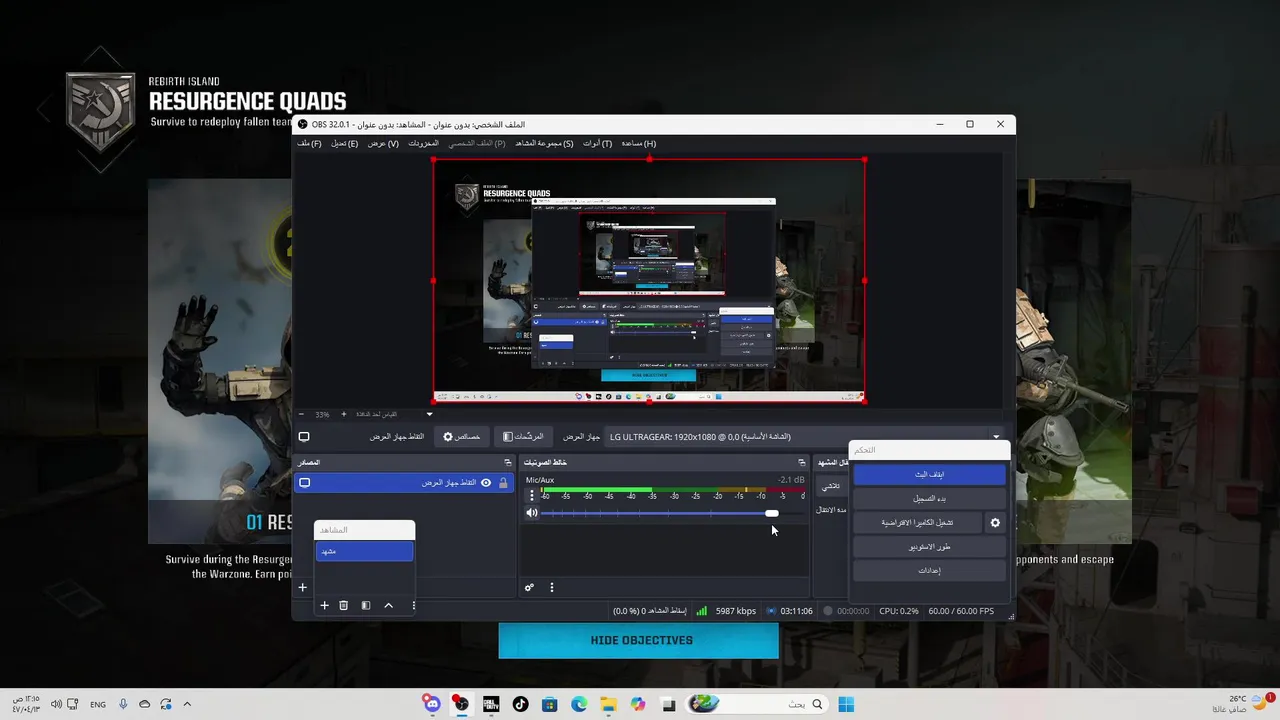
Task: Pop out the المصادر sources dock
Action: pyautogui.click(x=507, y=462)
